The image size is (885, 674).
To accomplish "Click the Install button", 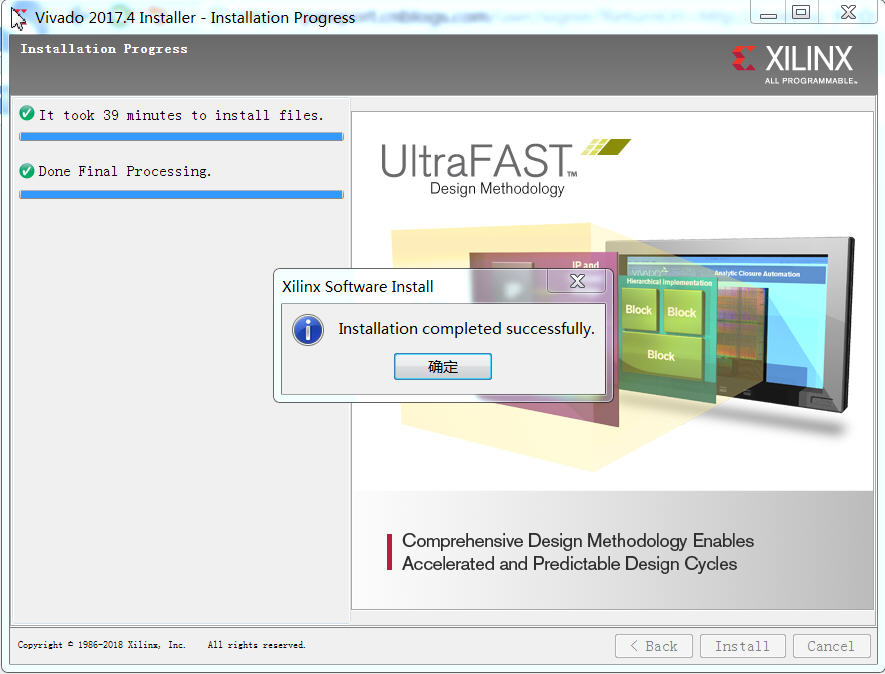I will click(743, 646).
